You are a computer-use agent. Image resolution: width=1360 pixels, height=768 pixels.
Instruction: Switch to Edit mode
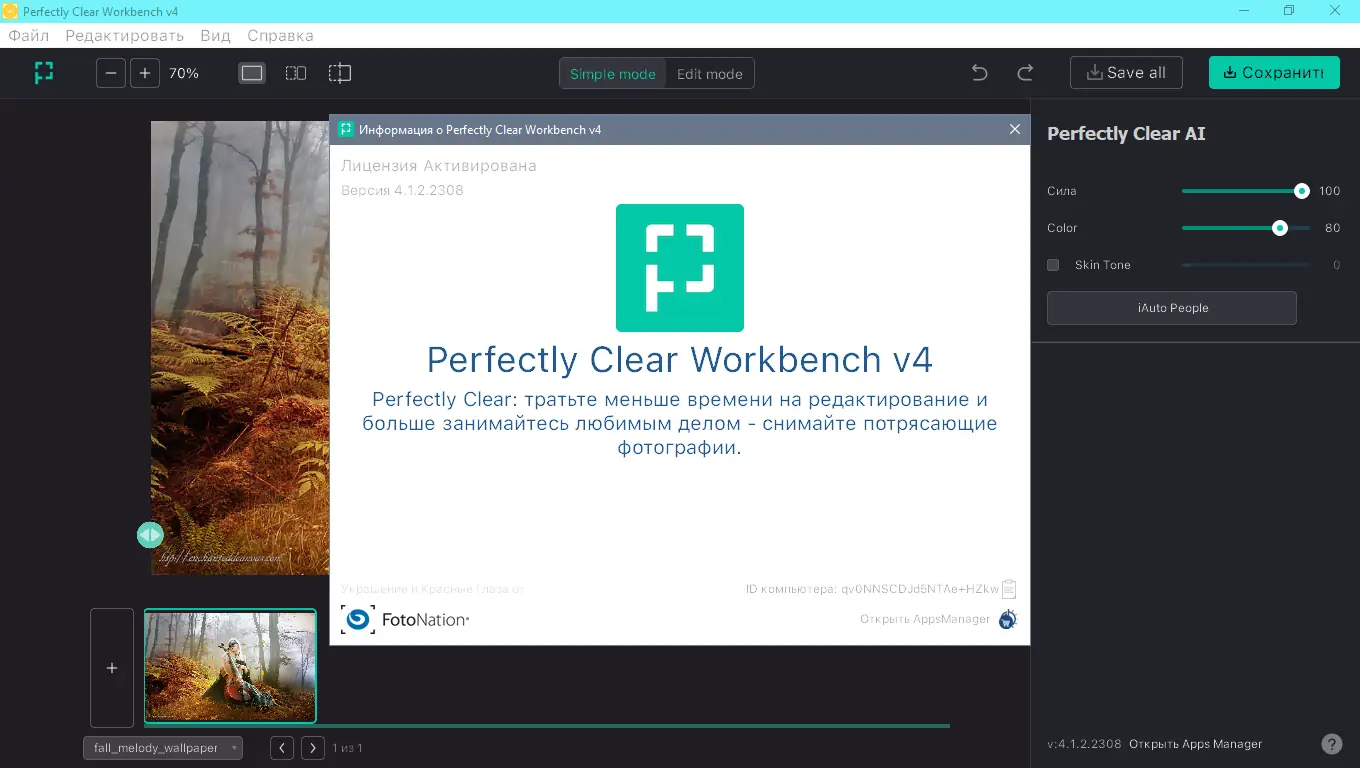coord(710,74)
